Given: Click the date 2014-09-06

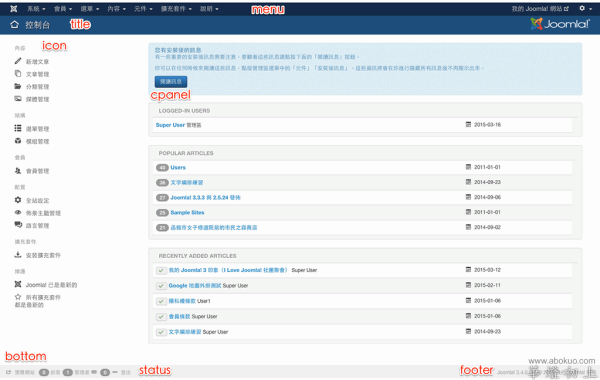Looking at the screenshot, I should tap(487, 197).
